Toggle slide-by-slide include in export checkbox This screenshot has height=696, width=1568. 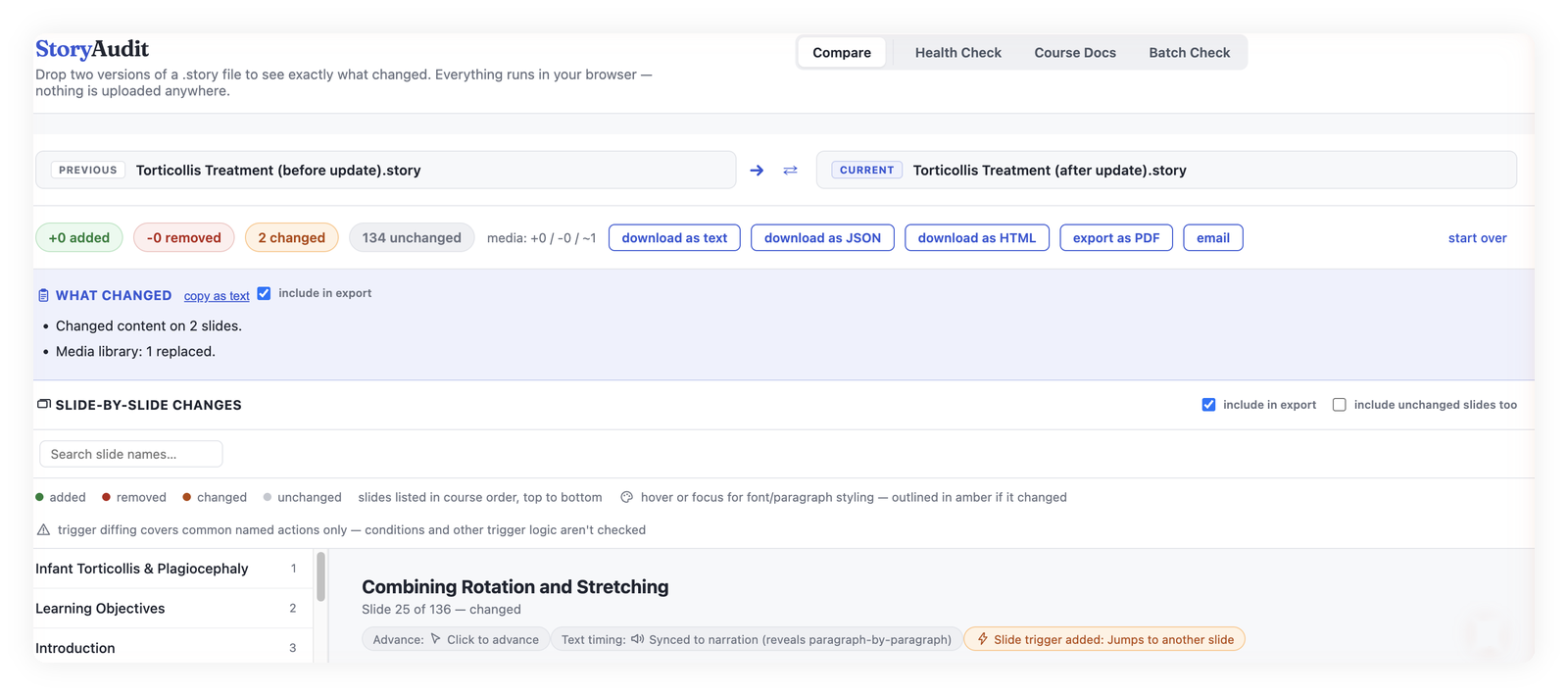[1208, 405]
